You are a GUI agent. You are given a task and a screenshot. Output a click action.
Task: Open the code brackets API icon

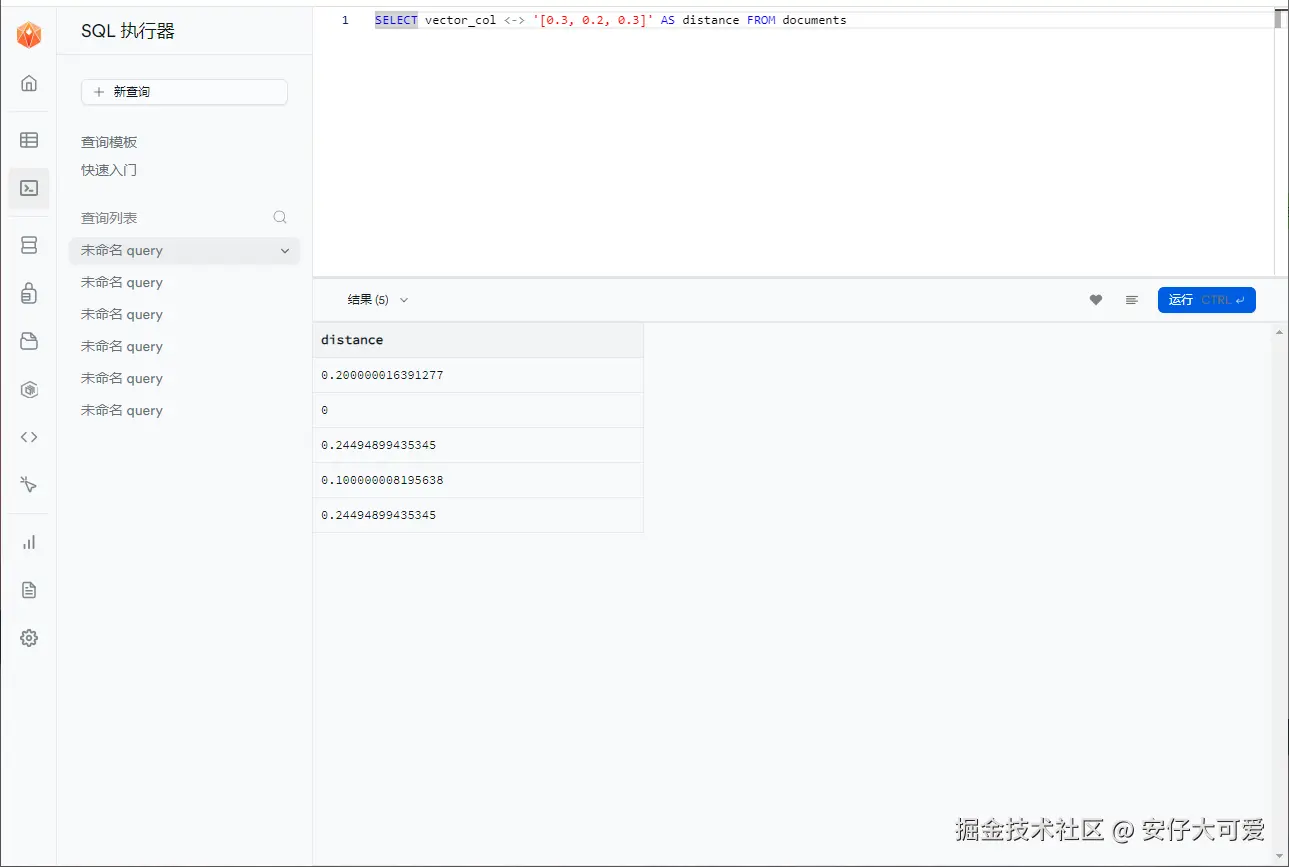tap(29, 437)
